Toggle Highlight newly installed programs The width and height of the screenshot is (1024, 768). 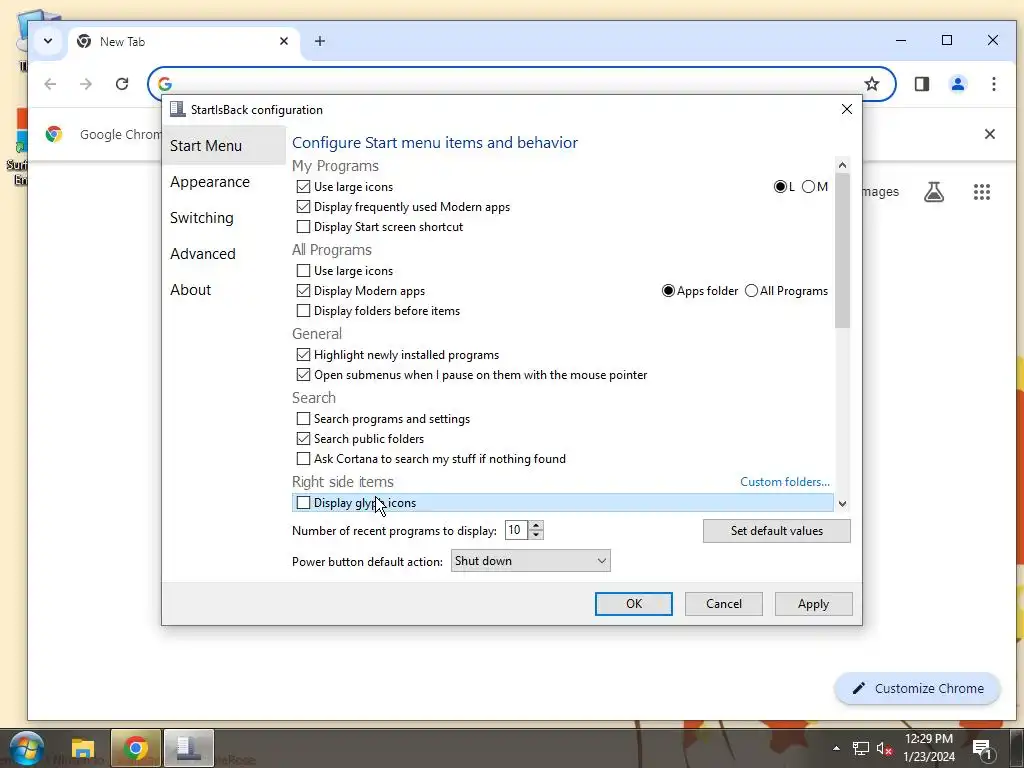303,355
